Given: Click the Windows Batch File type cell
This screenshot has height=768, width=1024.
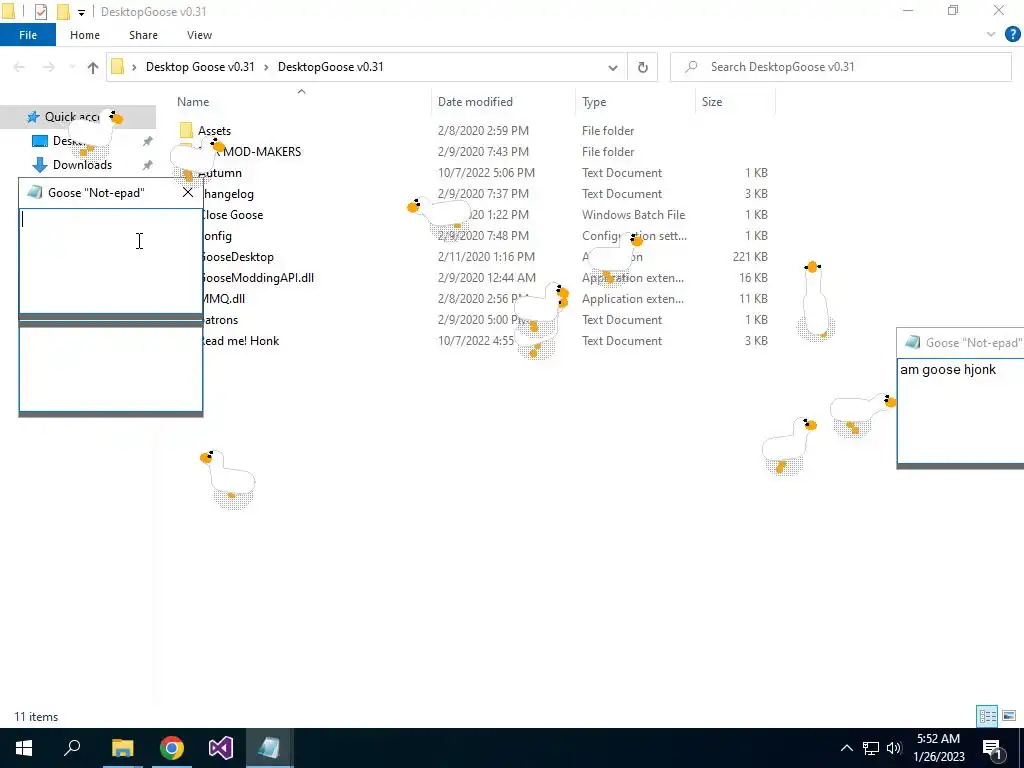Looking at the screenshot, I should [633, 215].
